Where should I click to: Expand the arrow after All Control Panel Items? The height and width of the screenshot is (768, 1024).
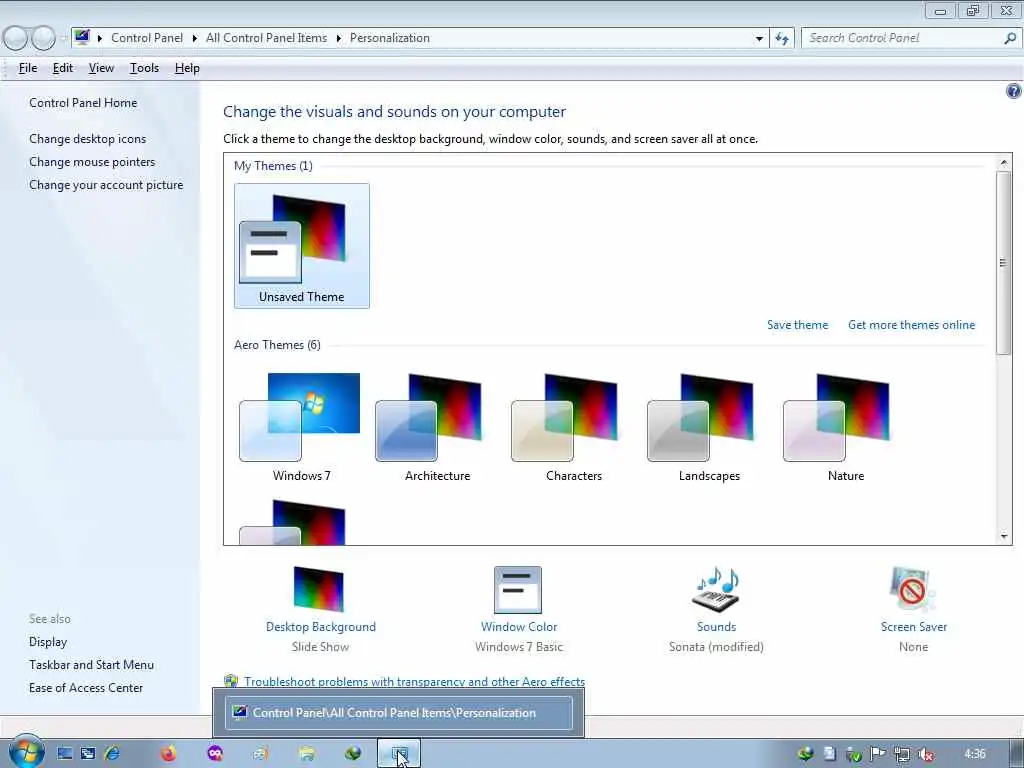pyautogui.click(x=338, y=39)
